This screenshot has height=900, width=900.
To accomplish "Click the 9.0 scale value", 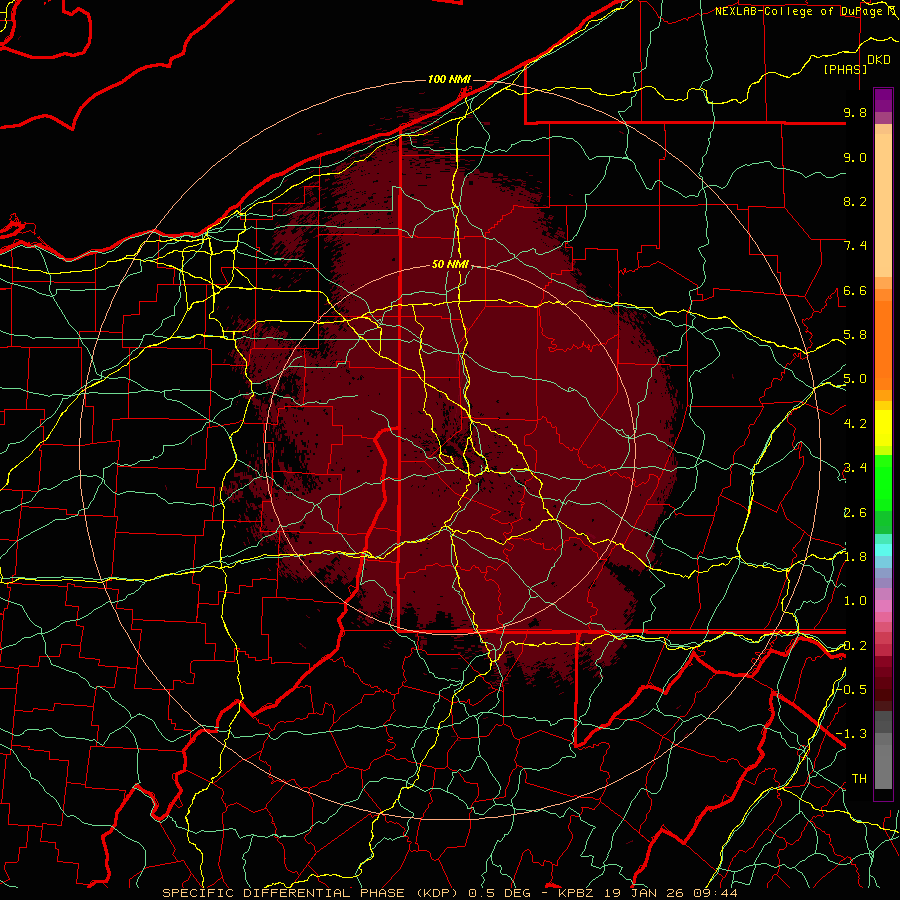I will tap(855, 157).
